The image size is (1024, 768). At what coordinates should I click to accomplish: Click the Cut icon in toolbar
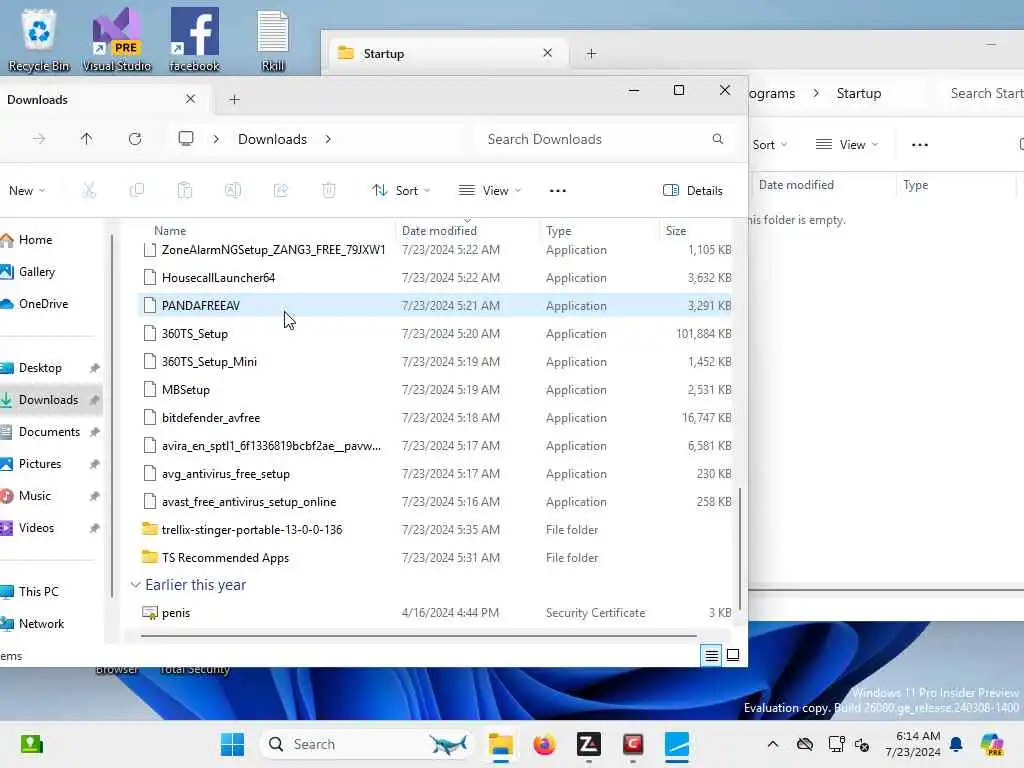point(89,191)
